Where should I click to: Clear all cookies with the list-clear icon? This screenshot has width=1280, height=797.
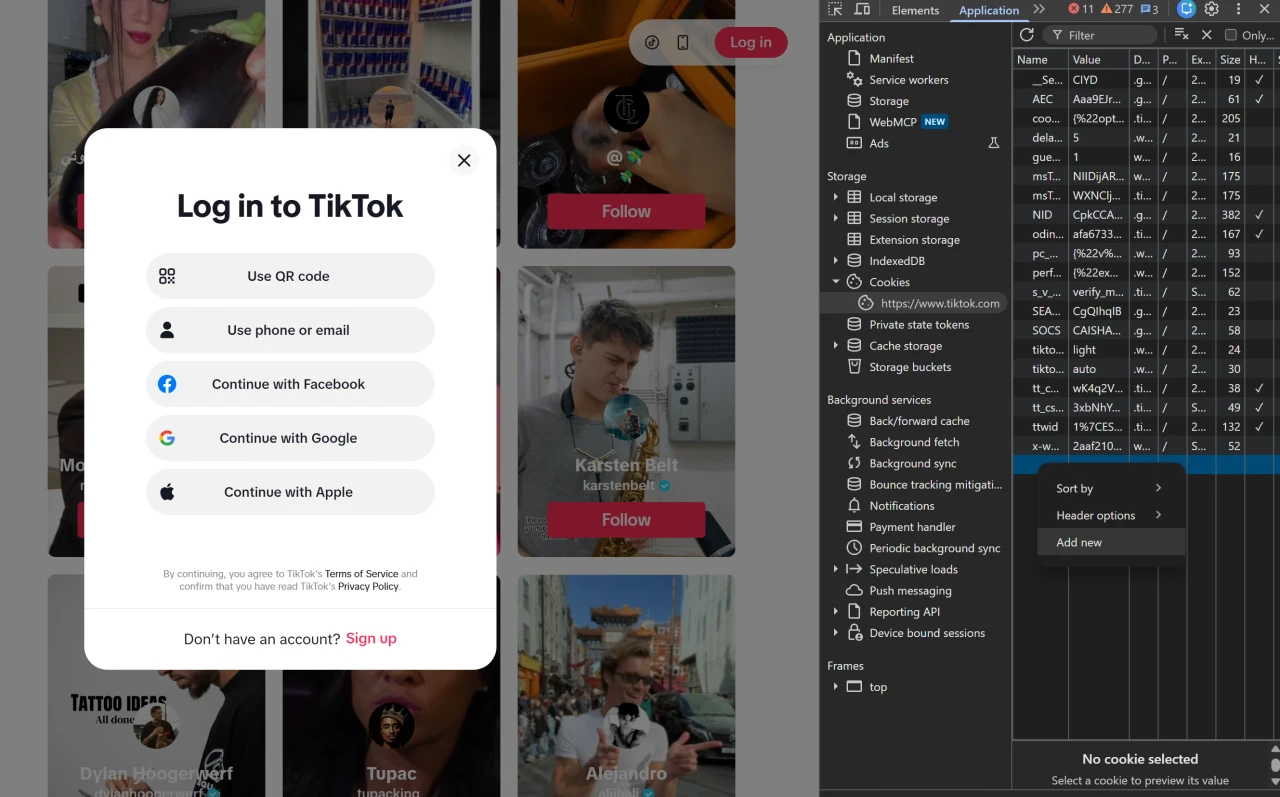[1181, 35]
